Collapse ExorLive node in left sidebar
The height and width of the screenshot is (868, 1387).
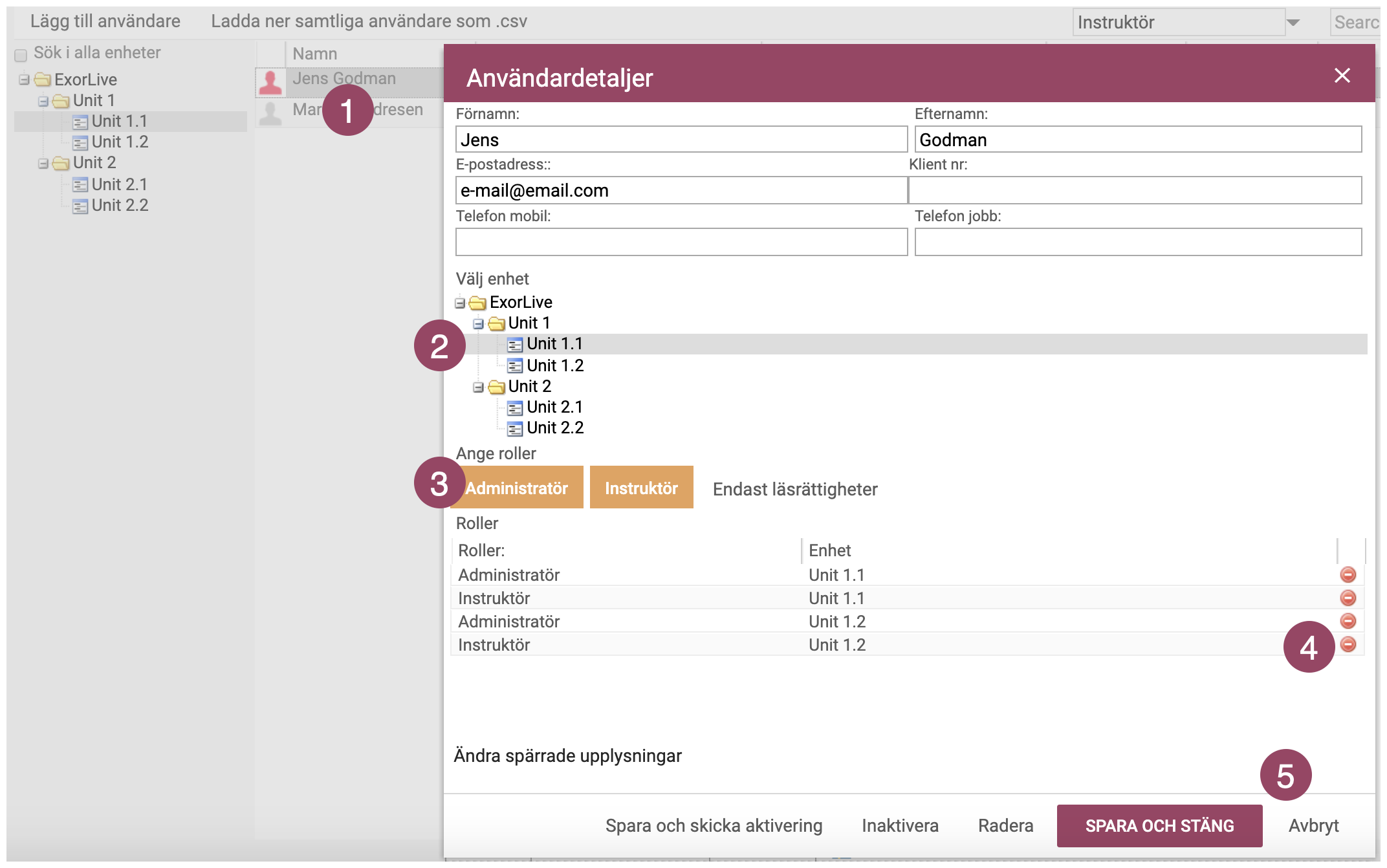(24, 80)
